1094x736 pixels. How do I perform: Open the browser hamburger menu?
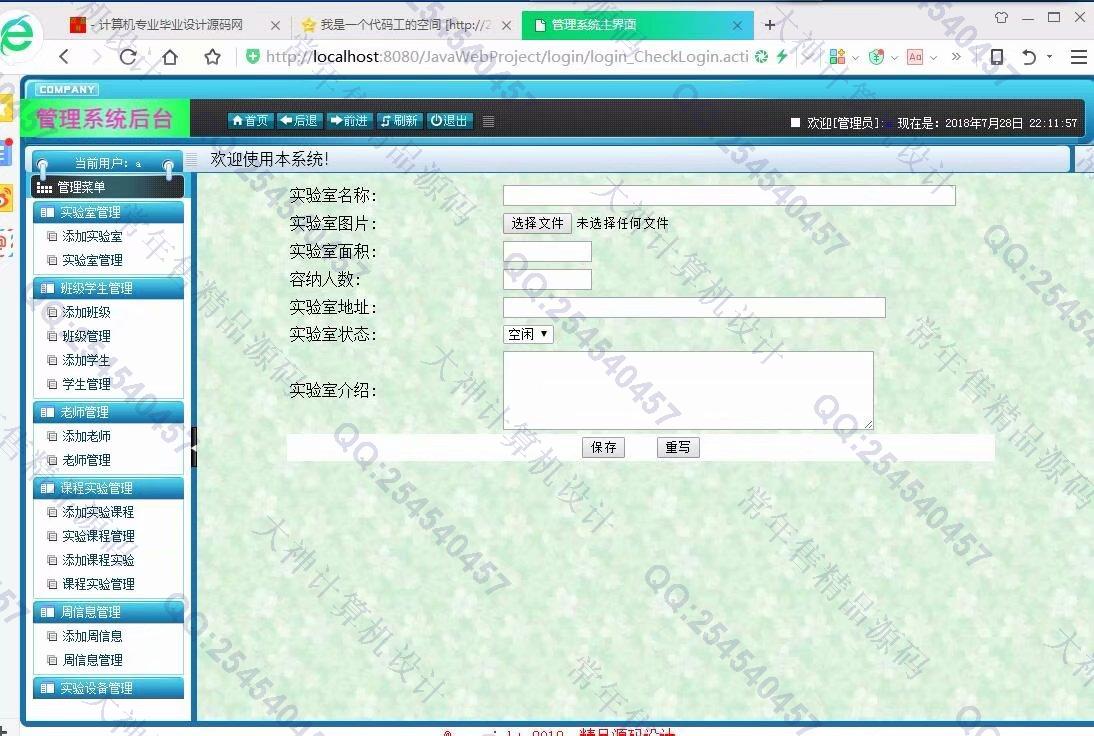tap(1078, 57)
